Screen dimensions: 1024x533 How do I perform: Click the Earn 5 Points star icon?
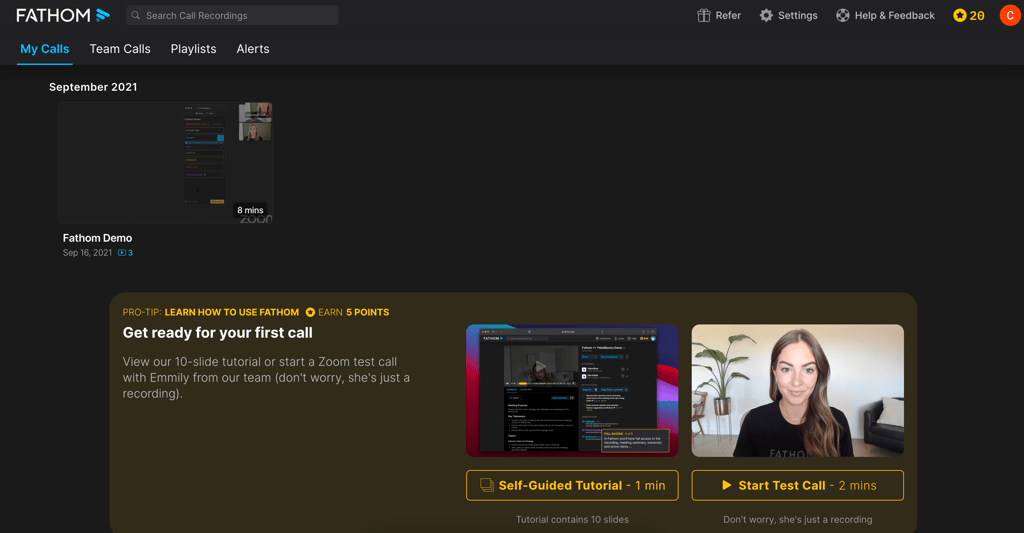[x=310, y=312]
